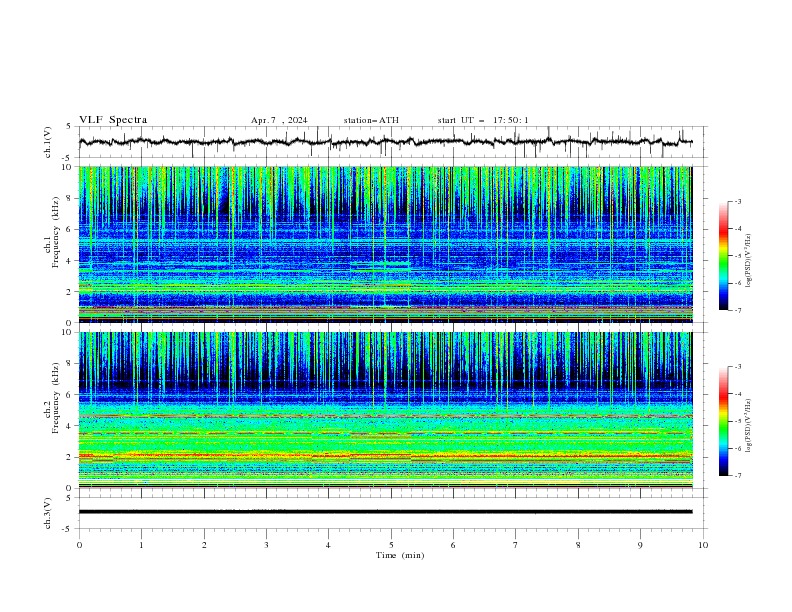The width and height of the screenshot is (792, 612).
Task: Click the "3" tick on the Time axis
Action: (266, 545)
